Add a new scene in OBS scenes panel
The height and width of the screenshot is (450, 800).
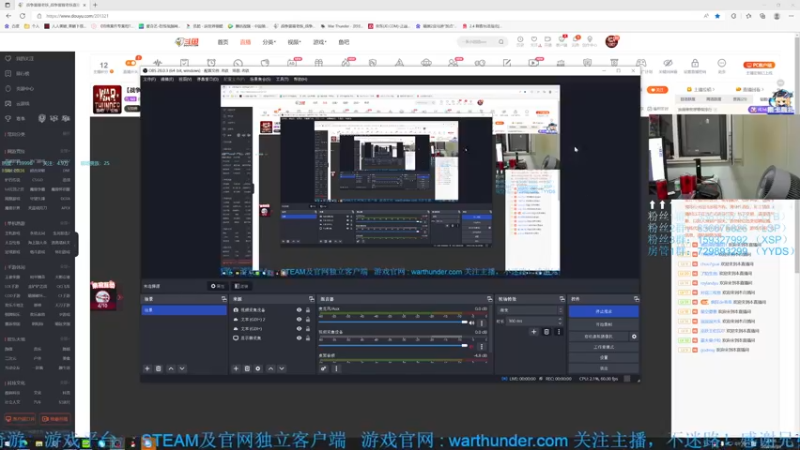click(x=147, y=368)
